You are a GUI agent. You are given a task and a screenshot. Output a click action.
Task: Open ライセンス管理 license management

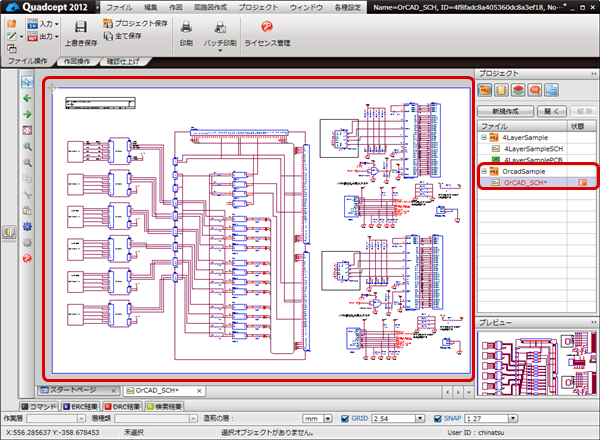tap(268, 28)
